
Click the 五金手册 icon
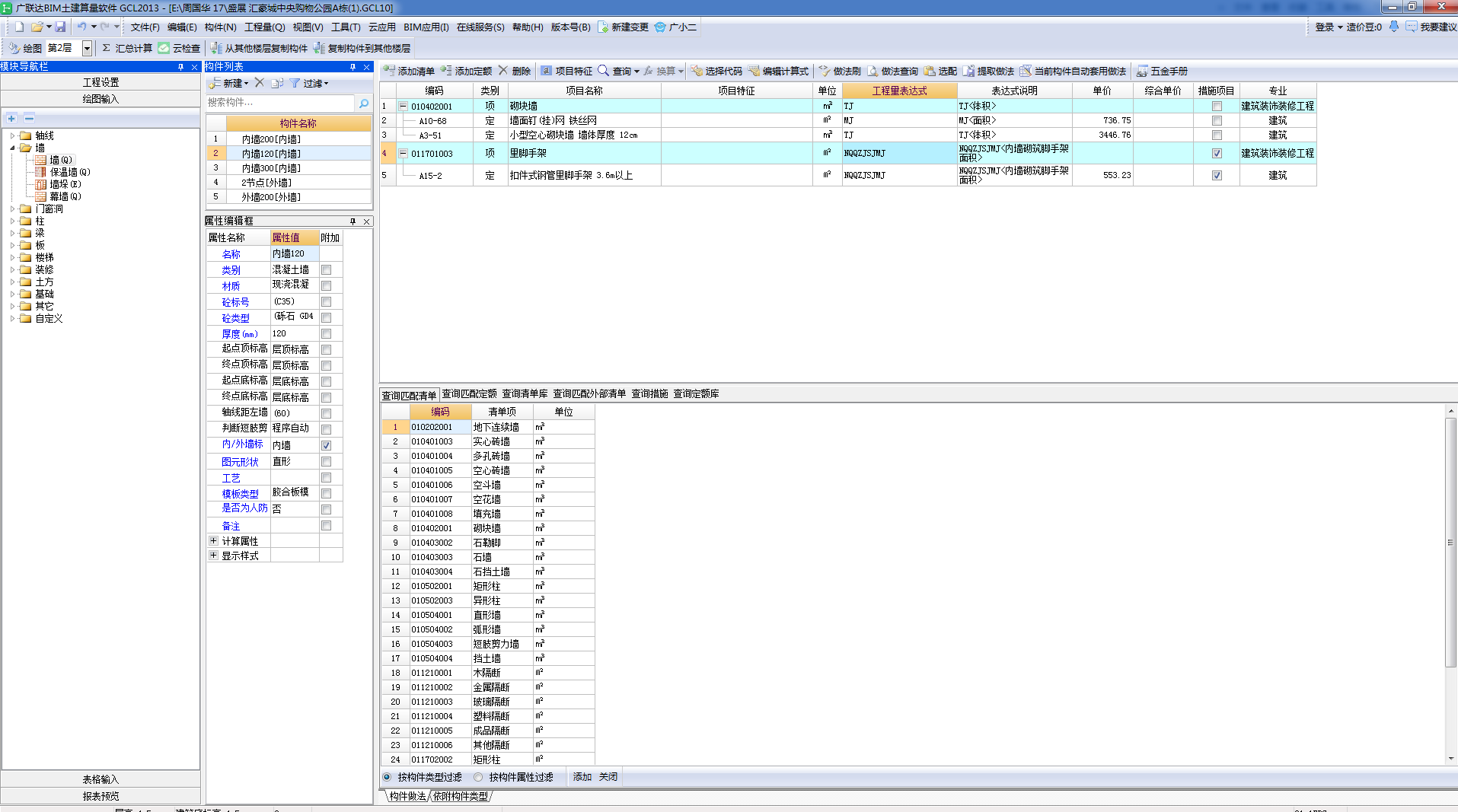point(1142,71)
